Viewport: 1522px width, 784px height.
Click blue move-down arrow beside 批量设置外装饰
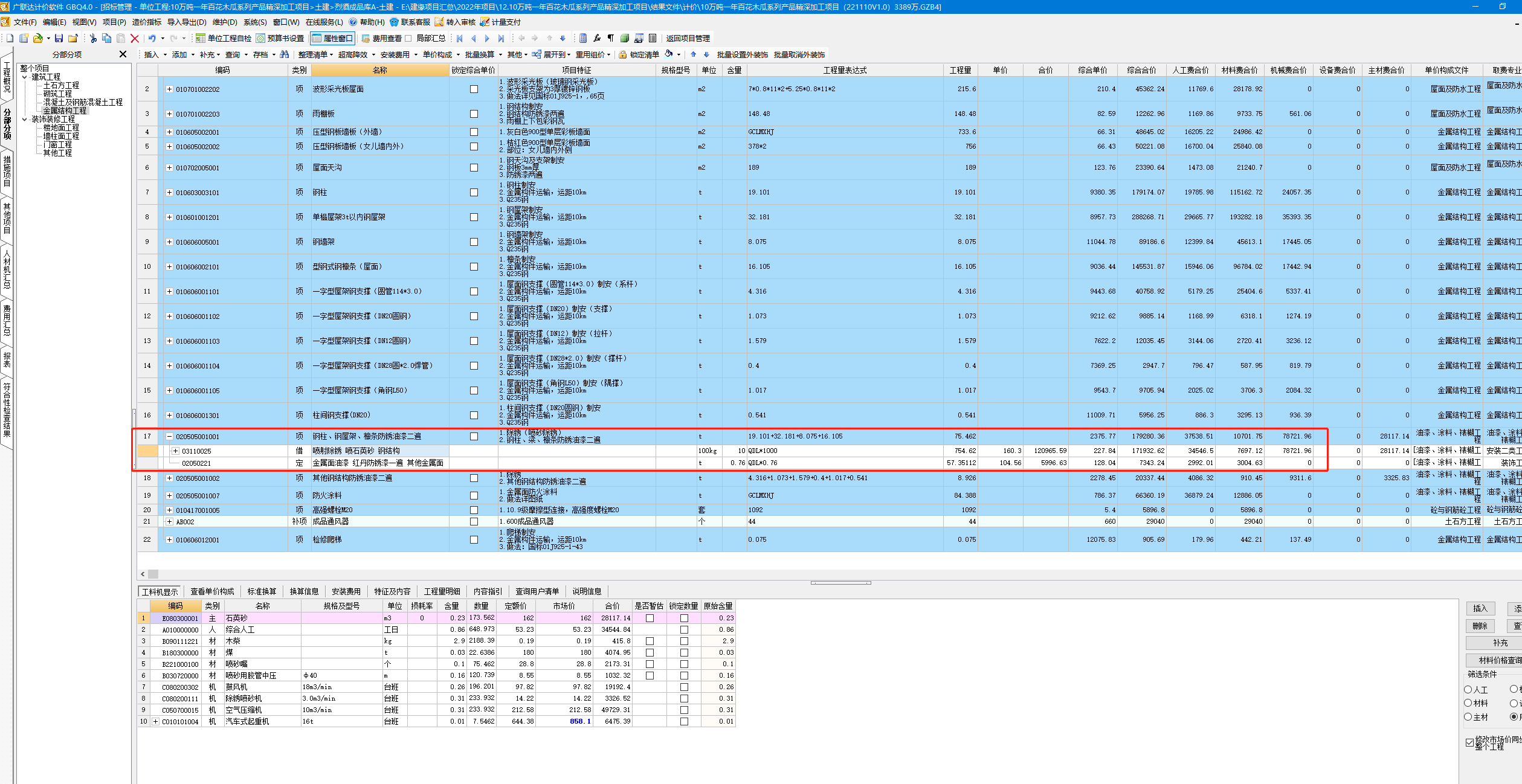tap(706, 54)
